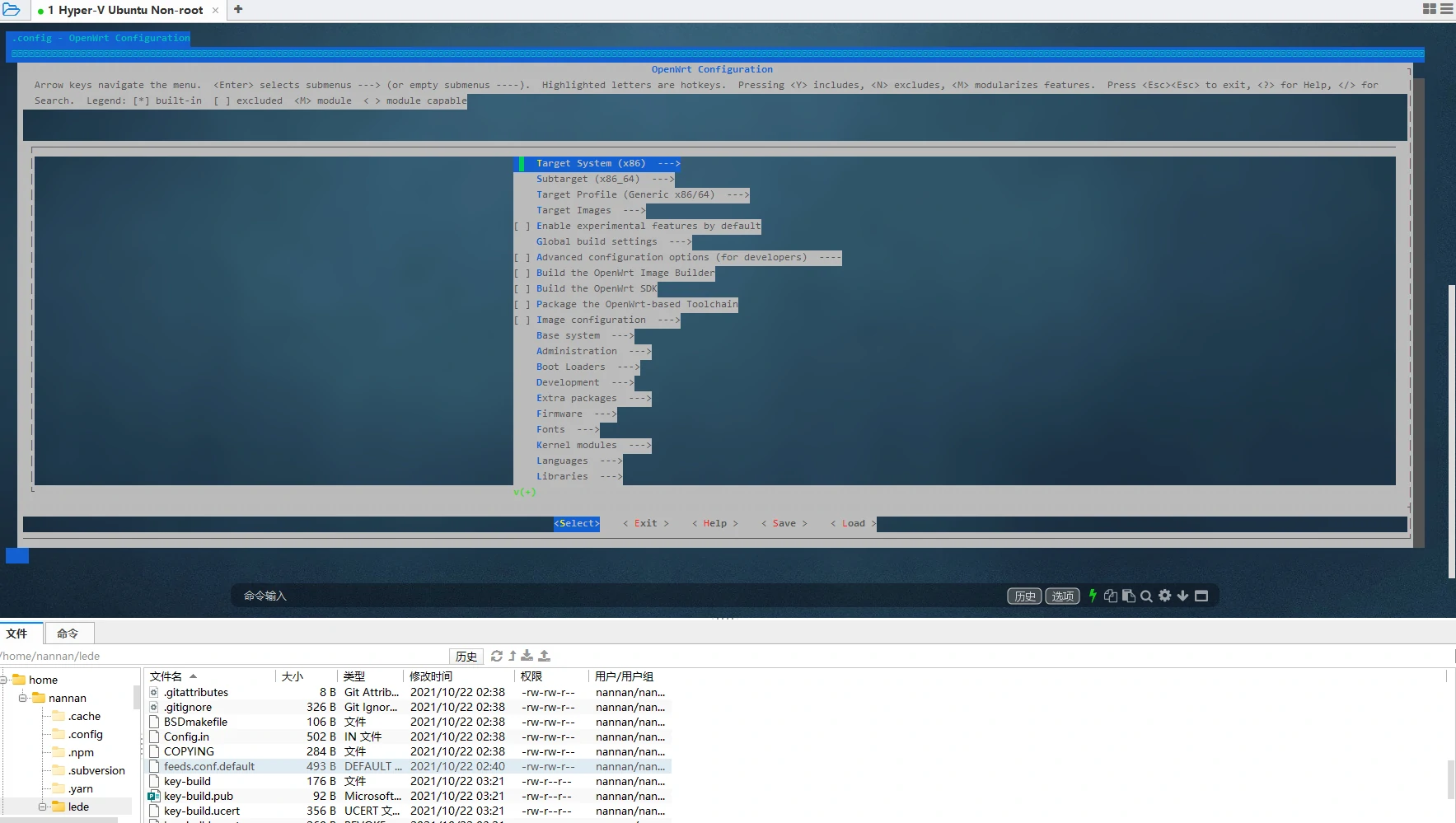This screenshot has width=1456, height=823.
Task: Click the .npm folder icon
Action: pos(59,751)
